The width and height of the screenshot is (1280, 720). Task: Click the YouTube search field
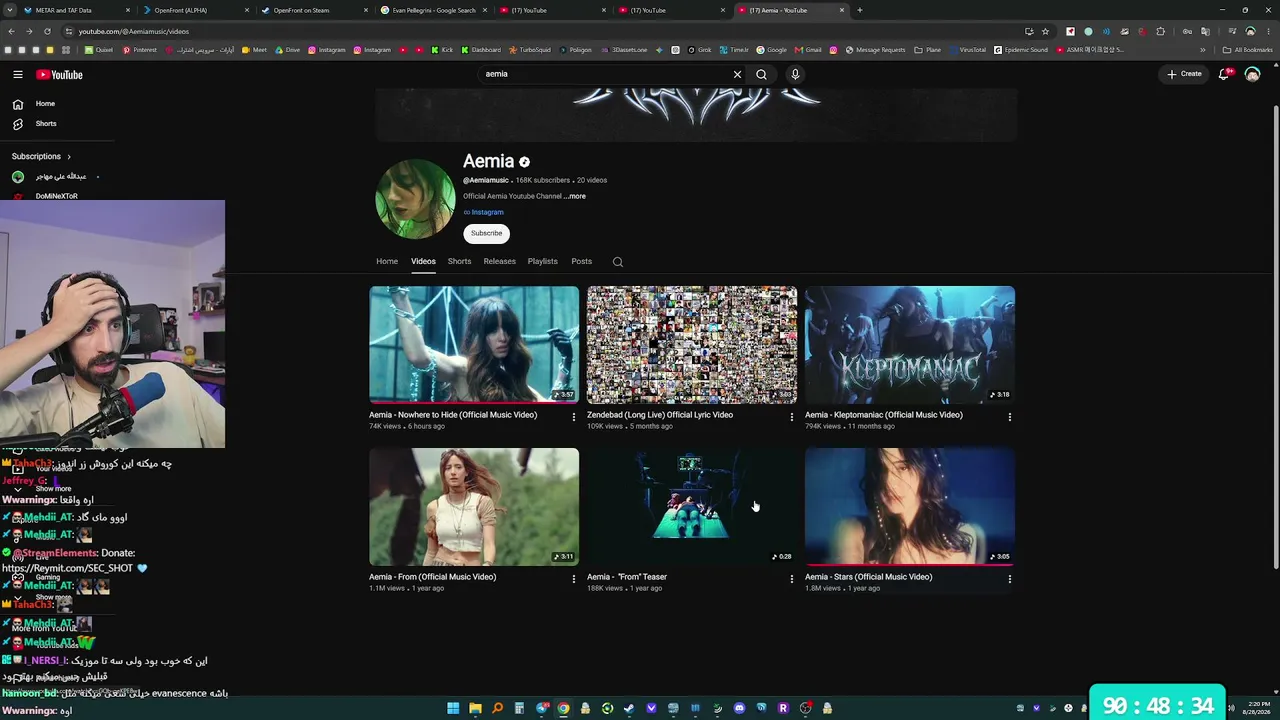click(605, 74)
